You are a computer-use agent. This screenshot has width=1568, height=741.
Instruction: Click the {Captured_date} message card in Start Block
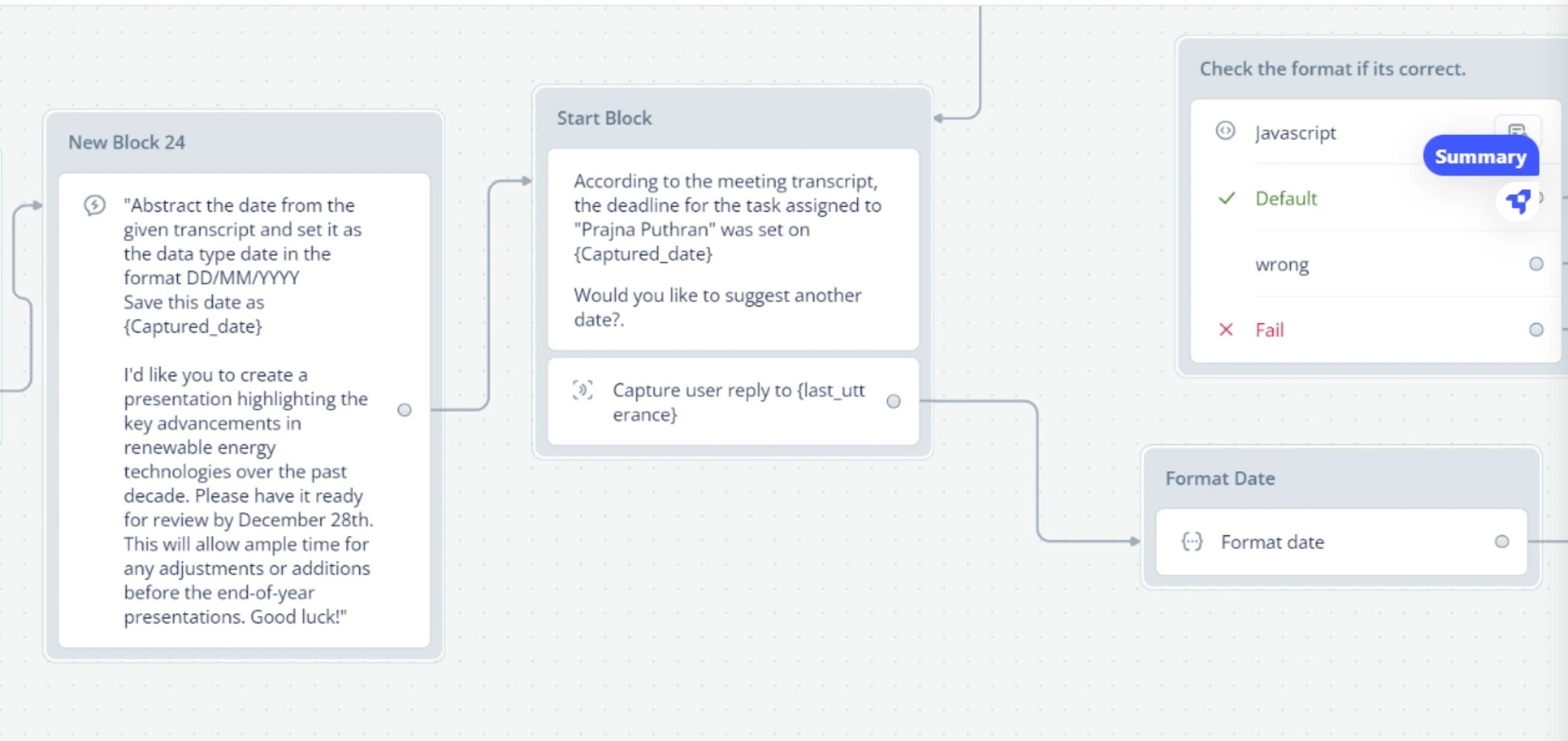pyautogui.click(x=731, y=250)
